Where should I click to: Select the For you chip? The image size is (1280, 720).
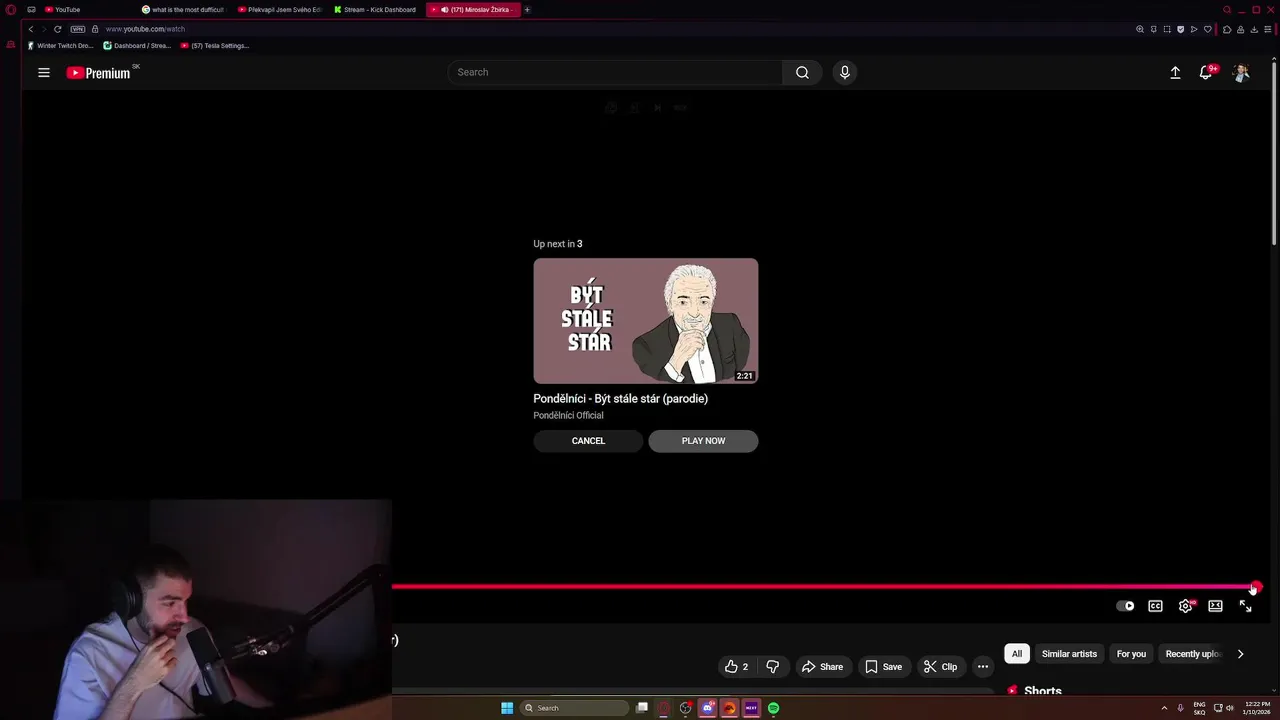coord(1131,654)
